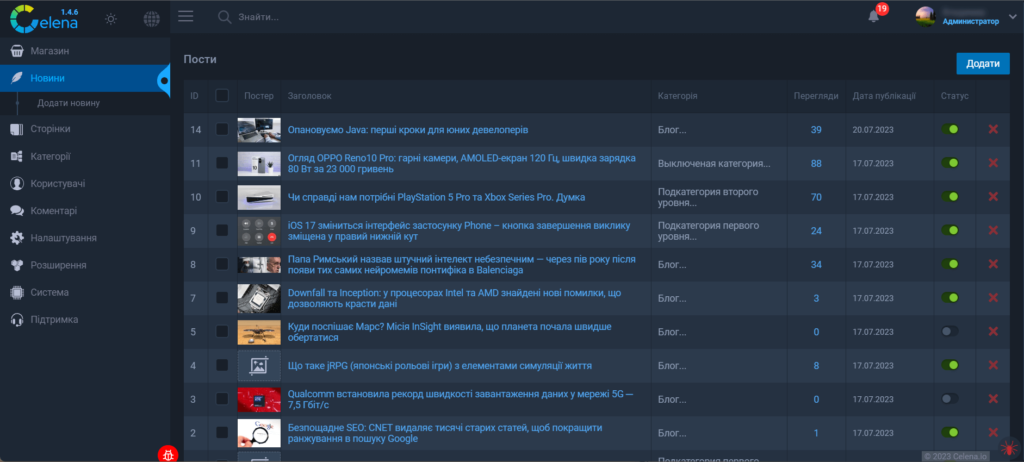
Task: Click the blue Додати button
Action: click(982, 63)
